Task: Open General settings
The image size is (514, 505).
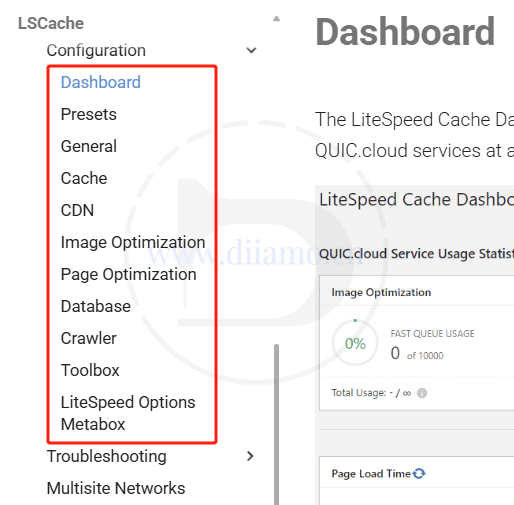Action: tap(89, 146)
